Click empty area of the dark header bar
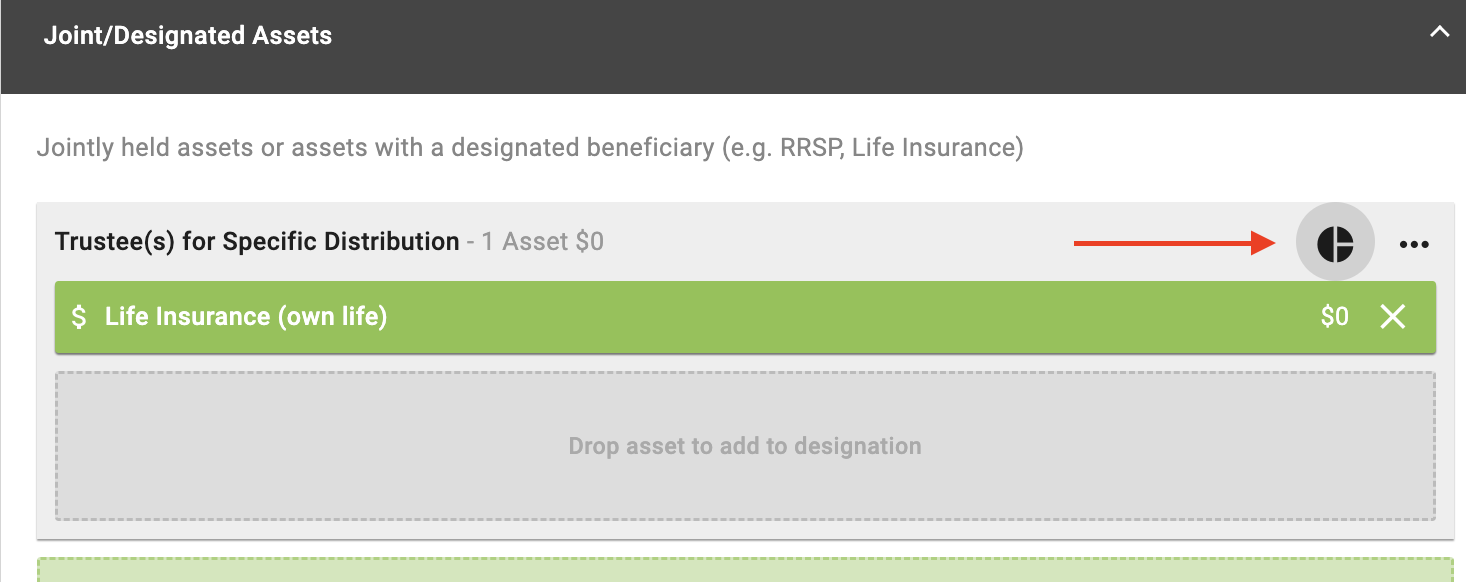Viewport: 1466px width, 582px height. (880, 45)
